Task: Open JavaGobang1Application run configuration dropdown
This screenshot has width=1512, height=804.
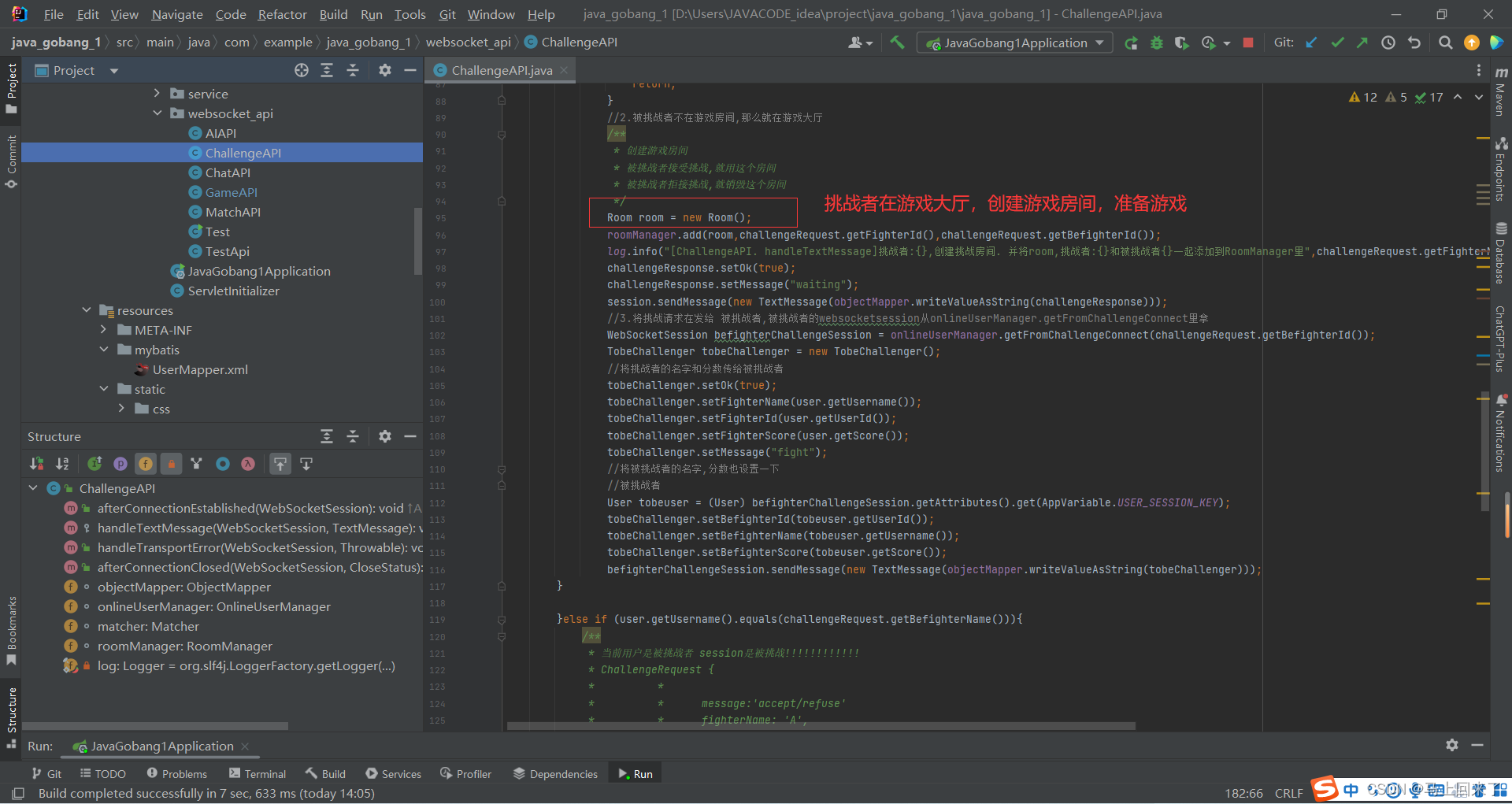Action: (1014, 43)
